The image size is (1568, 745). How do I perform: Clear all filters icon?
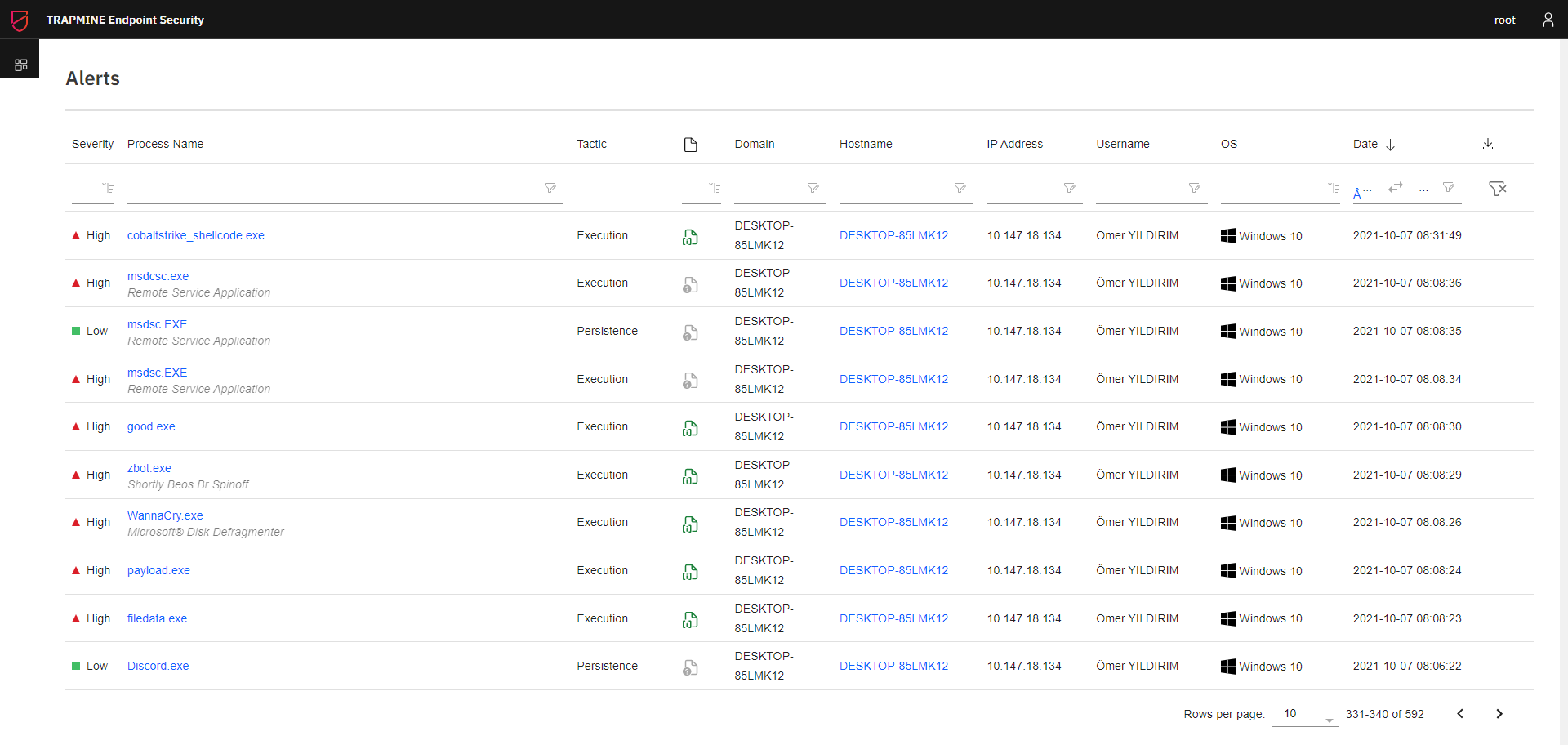1497,189
